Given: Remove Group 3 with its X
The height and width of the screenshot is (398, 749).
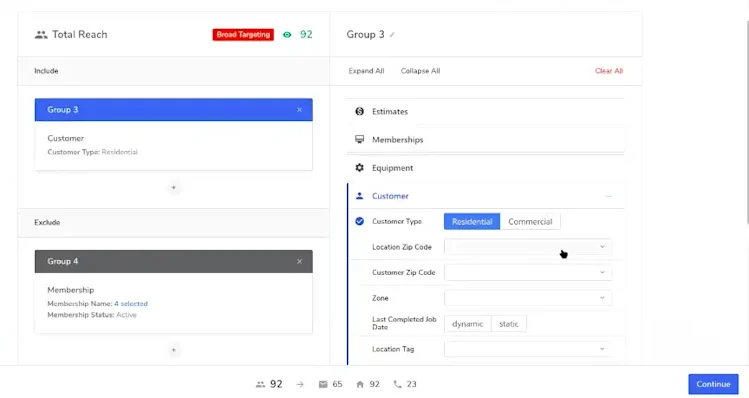Looking at the screenshot, I should 300,110.
